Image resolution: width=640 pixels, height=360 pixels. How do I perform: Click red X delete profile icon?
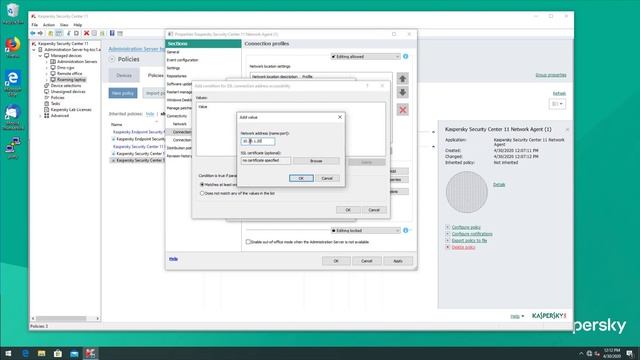tap(402, 110)
